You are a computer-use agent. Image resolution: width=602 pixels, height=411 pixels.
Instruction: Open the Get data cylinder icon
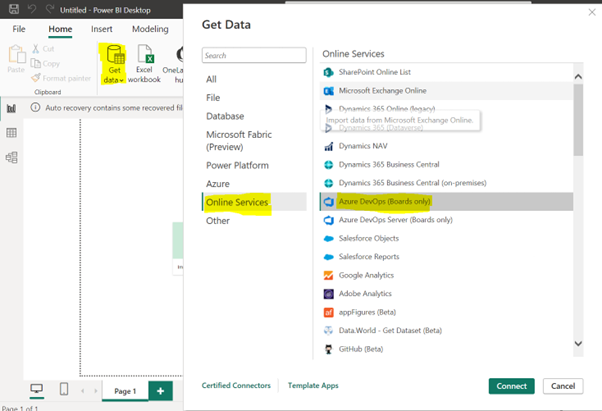click(x=115, y=54)
